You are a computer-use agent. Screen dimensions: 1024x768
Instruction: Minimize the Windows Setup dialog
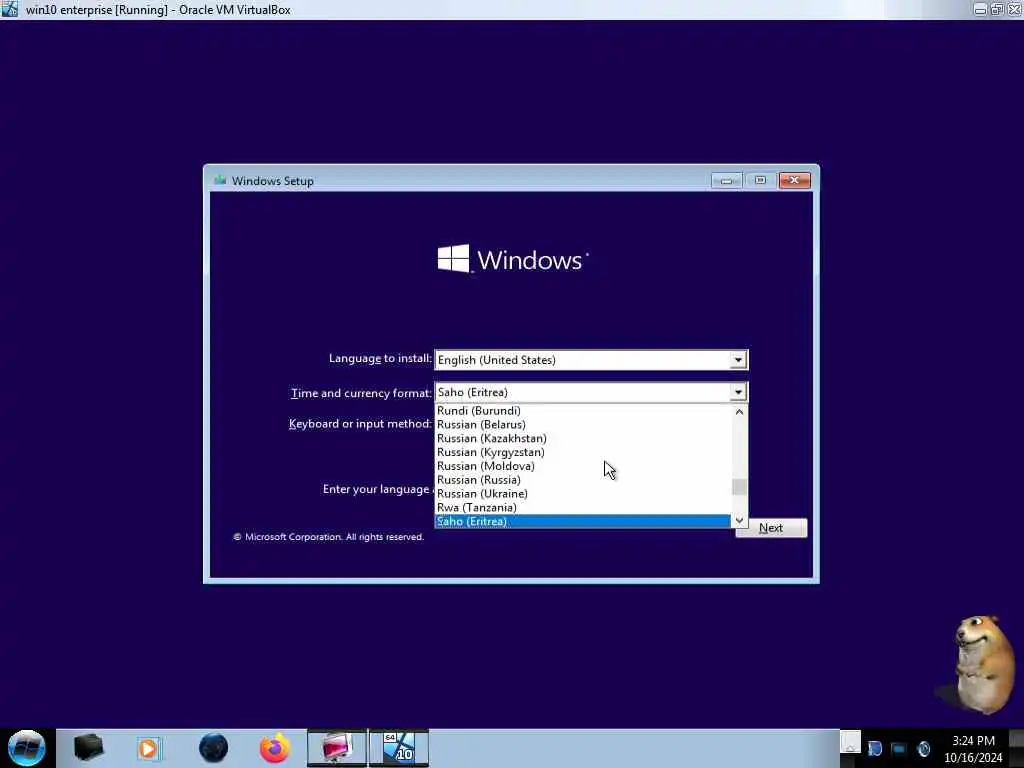(x=726, y=180)
